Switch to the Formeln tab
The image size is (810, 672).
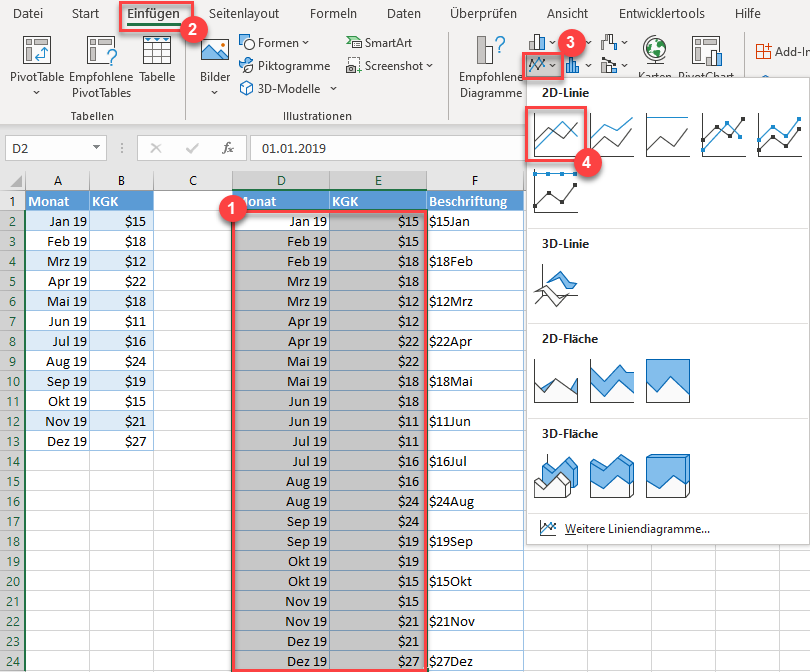tap(333, 13)
